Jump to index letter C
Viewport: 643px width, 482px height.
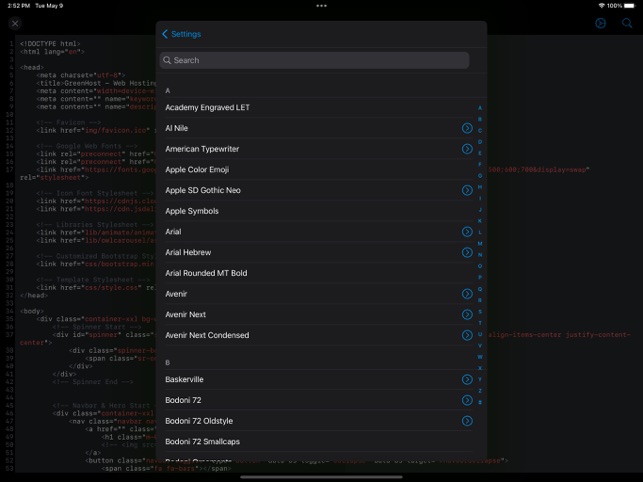point(480,130)
